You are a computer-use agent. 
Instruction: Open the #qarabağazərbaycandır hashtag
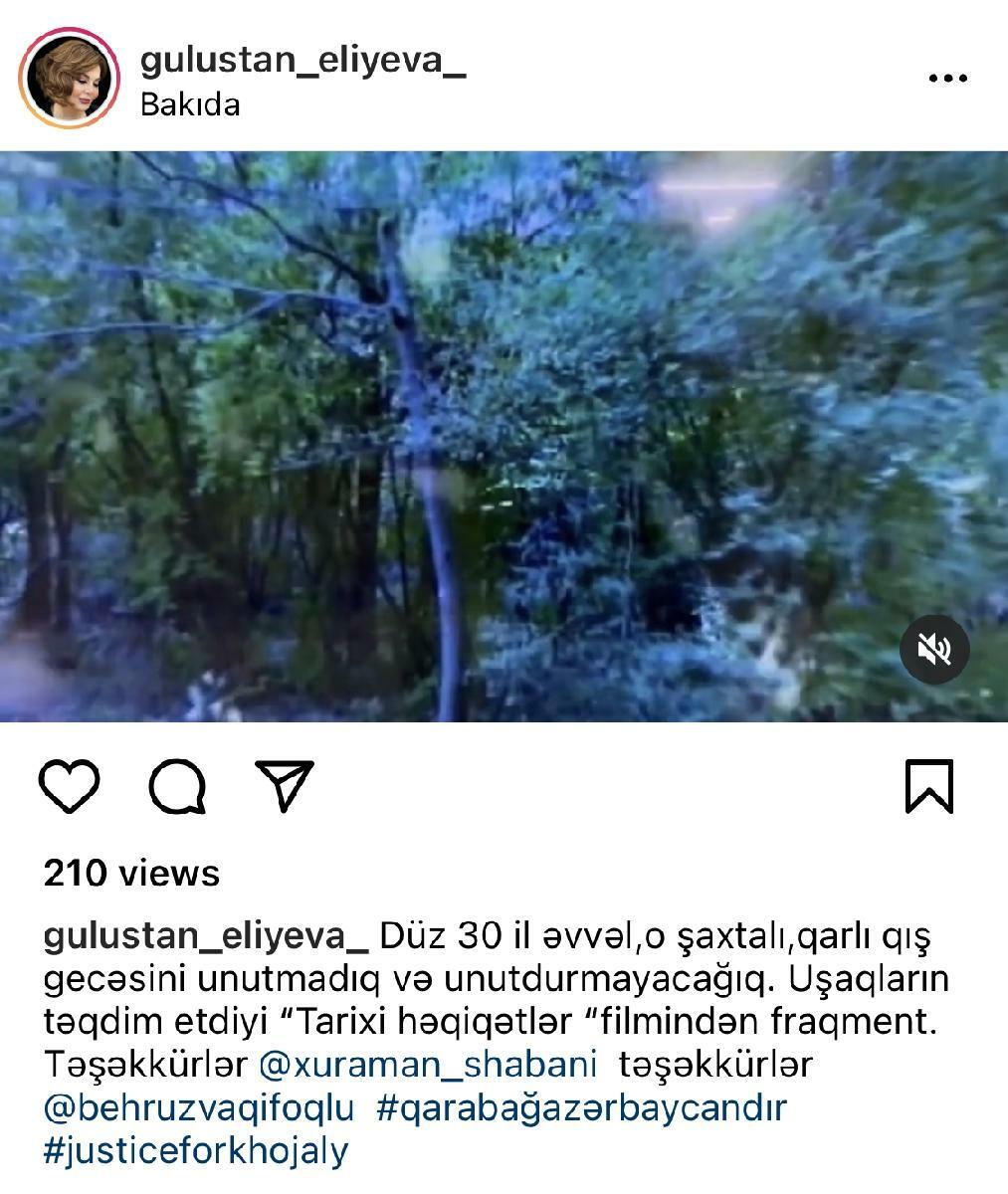pos(582,1107)
